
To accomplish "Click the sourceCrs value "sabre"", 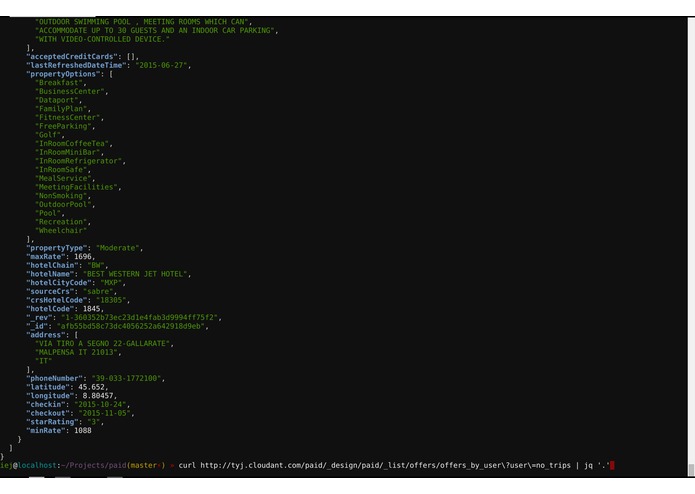I will point(98,291).
